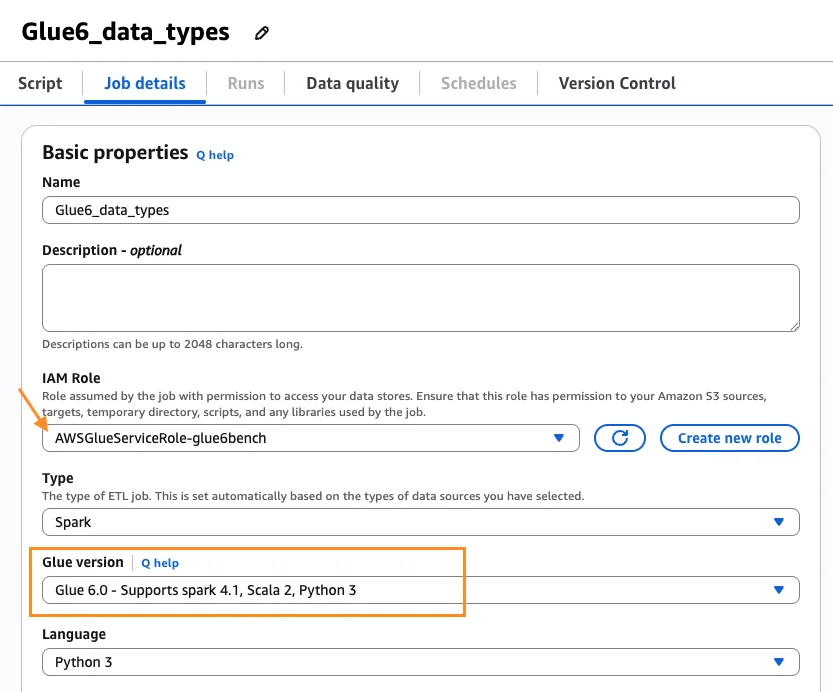Go to the Schedules tab

tap(478, 83)
